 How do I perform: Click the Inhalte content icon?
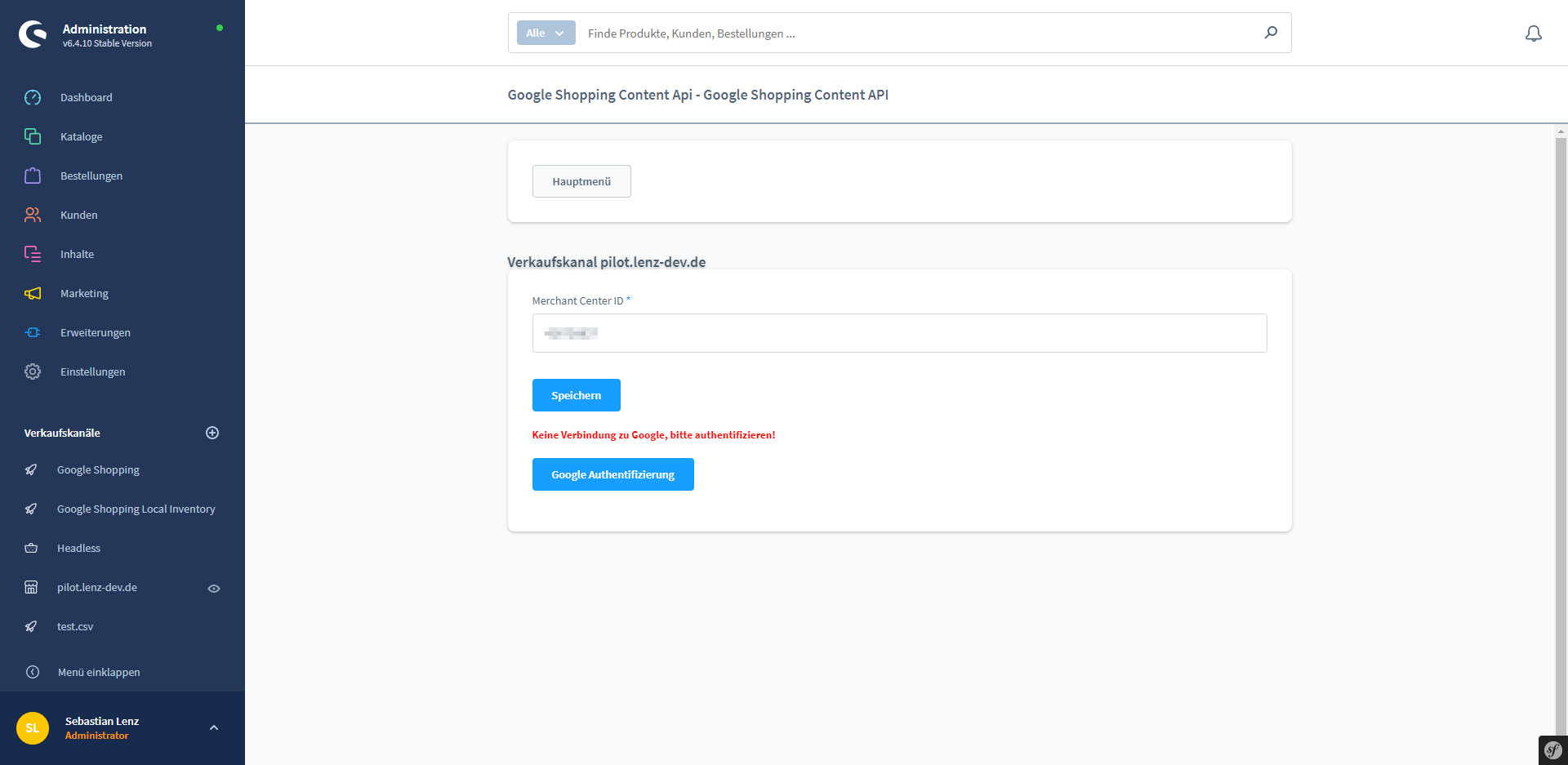(33, 254)
